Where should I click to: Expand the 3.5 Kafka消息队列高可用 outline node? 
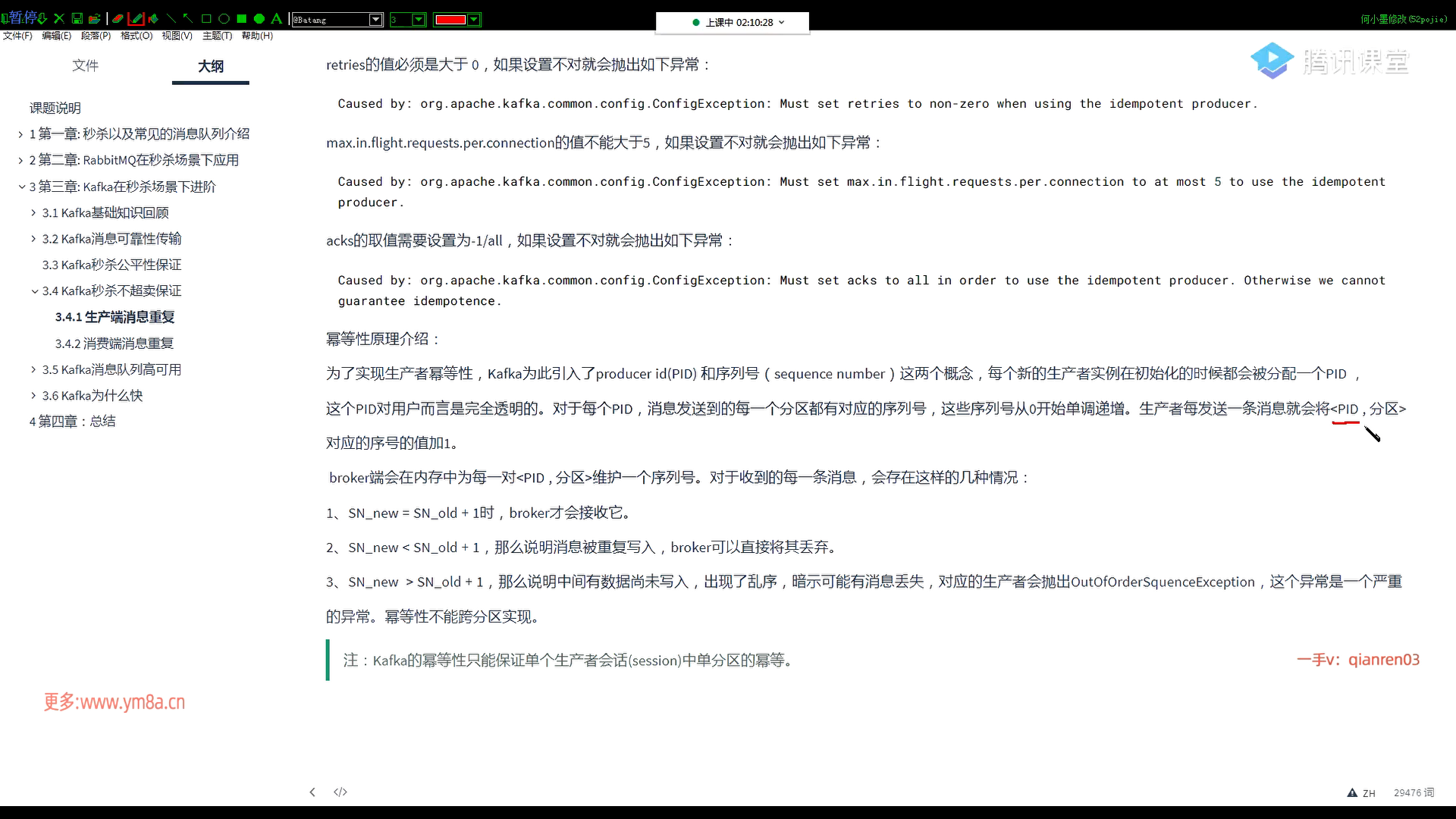pyautogui.click(x=33, y=369)
